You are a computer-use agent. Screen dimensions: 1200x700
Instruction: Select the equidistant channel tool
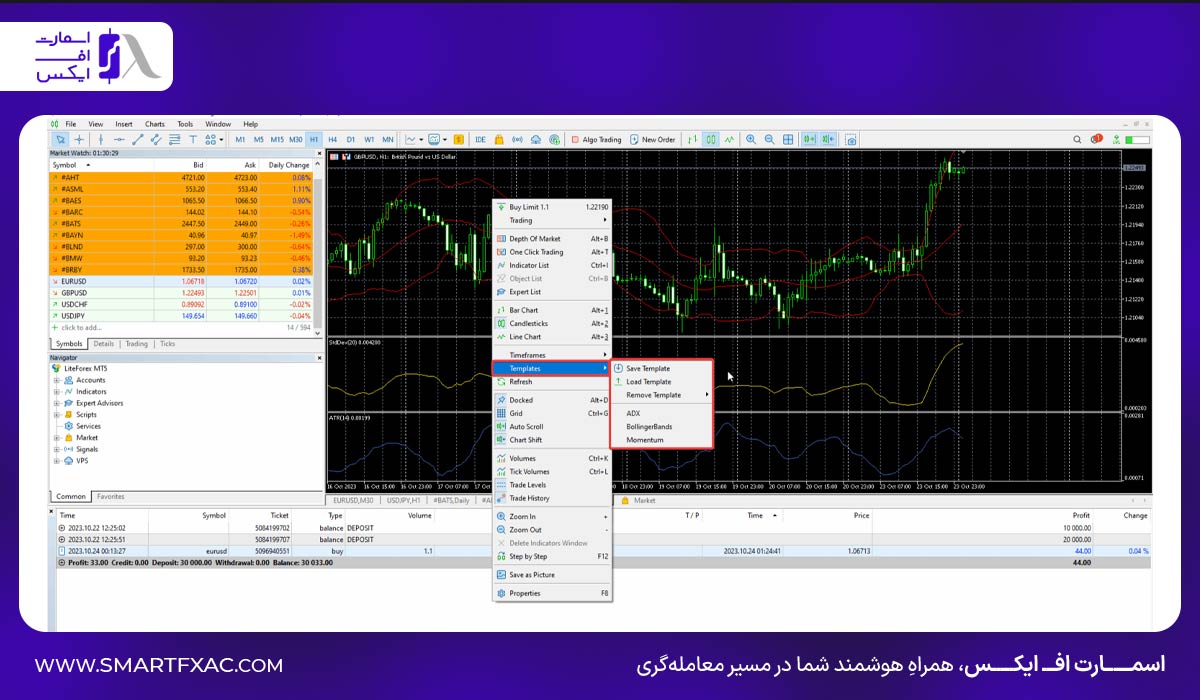155,139
